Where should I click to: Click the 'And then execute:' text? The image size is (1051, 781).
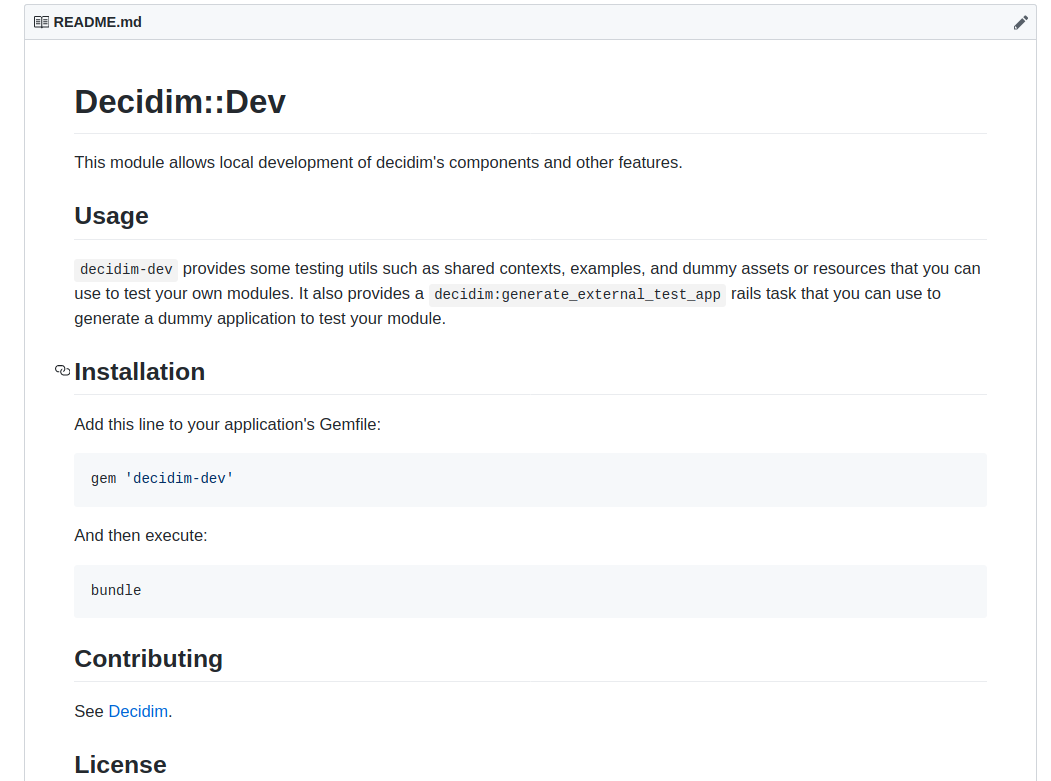click(x=141, y=535)
